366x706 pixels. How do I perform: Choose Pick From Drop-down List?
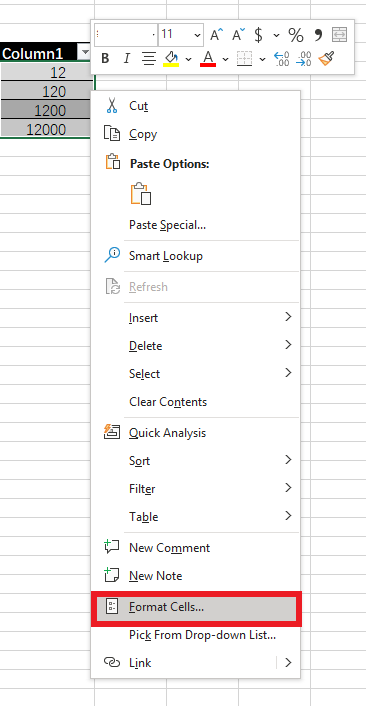[202, 635]
